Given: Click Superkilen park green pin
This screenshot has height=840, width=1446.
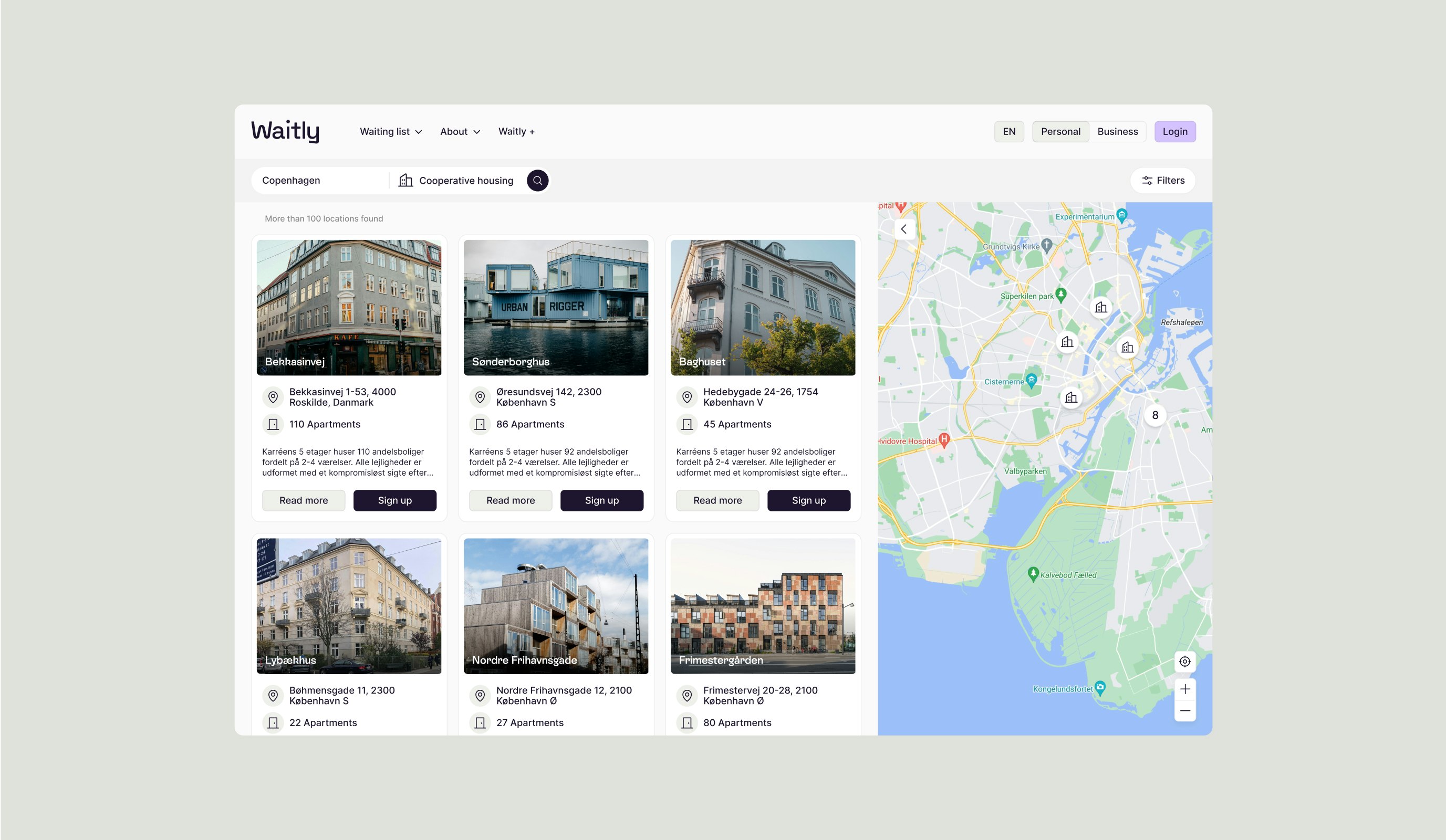Looking at the screenshot, I should pos(1060,295).
